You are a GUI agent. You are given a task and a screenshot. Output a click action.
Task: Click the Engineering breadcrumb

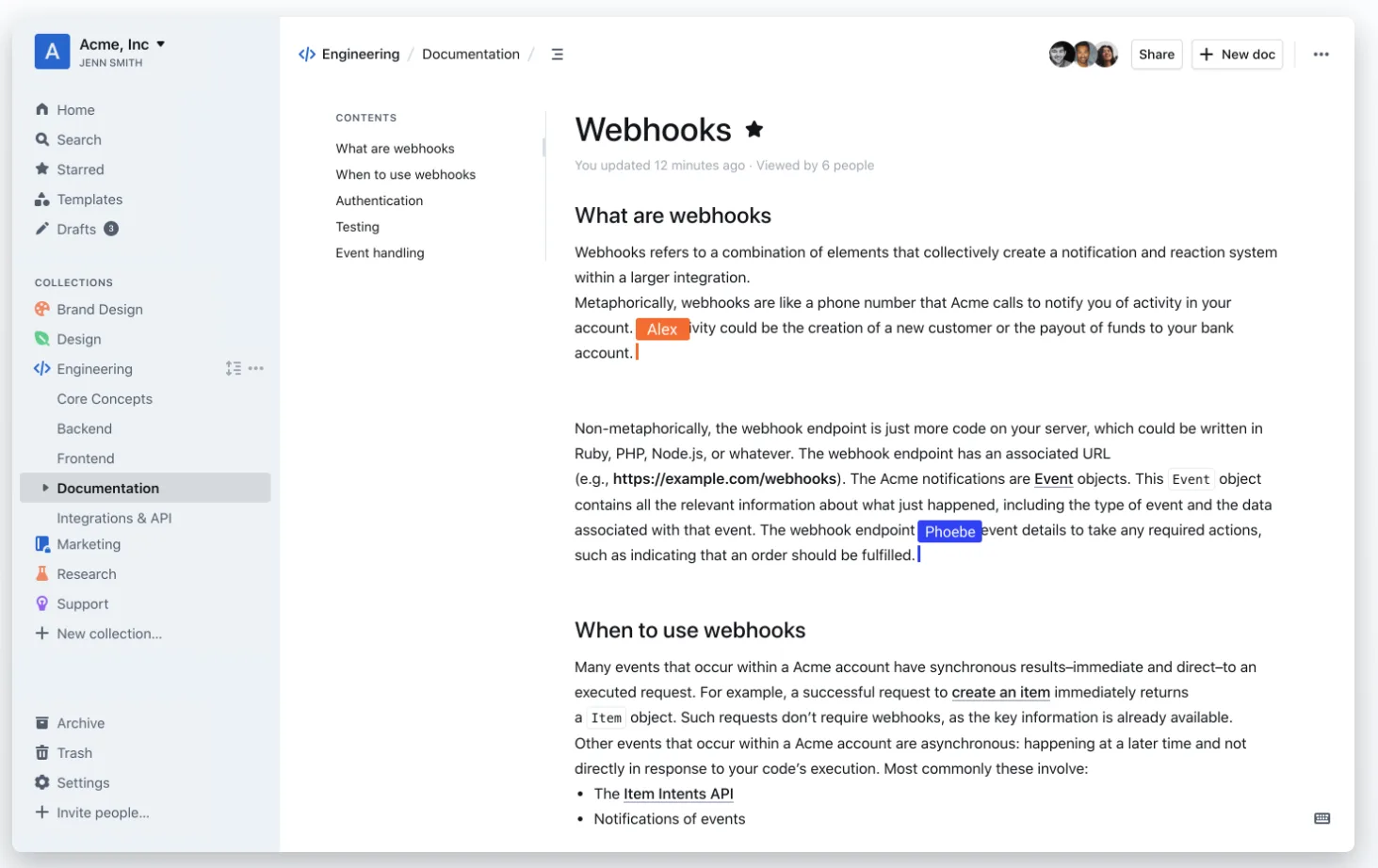[360, 55]
